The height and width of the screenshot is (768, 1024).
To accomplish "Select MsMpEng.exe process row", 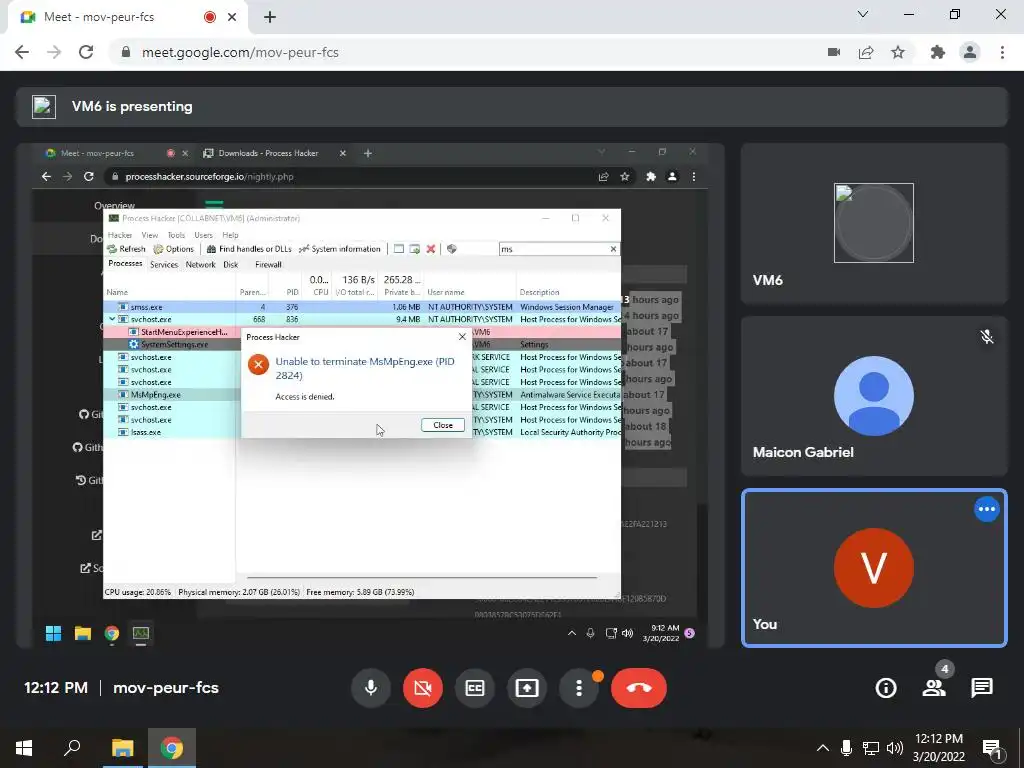I will click(362, 394).
